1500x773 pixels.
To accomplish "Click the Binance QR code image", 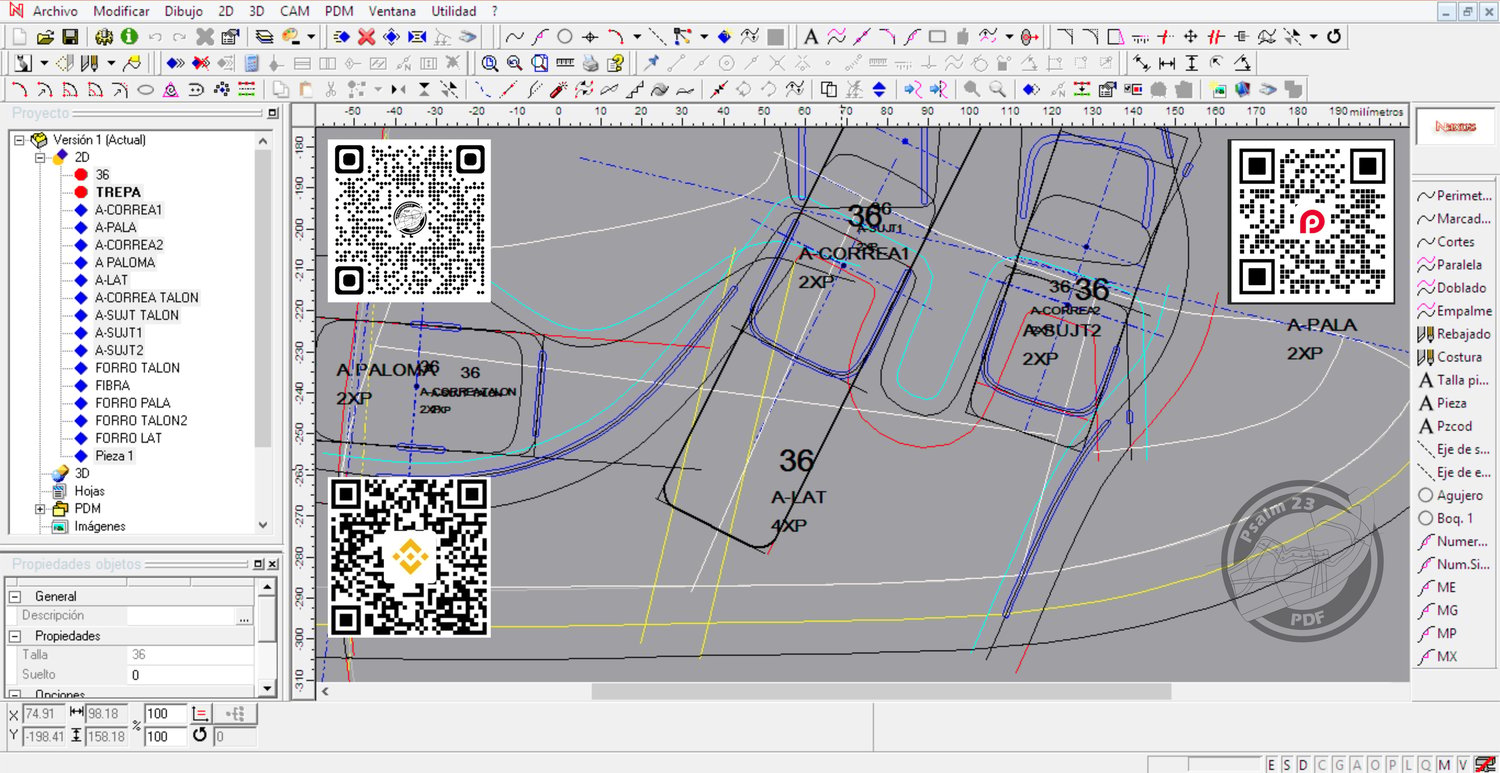I will click(x=409, y=557).
